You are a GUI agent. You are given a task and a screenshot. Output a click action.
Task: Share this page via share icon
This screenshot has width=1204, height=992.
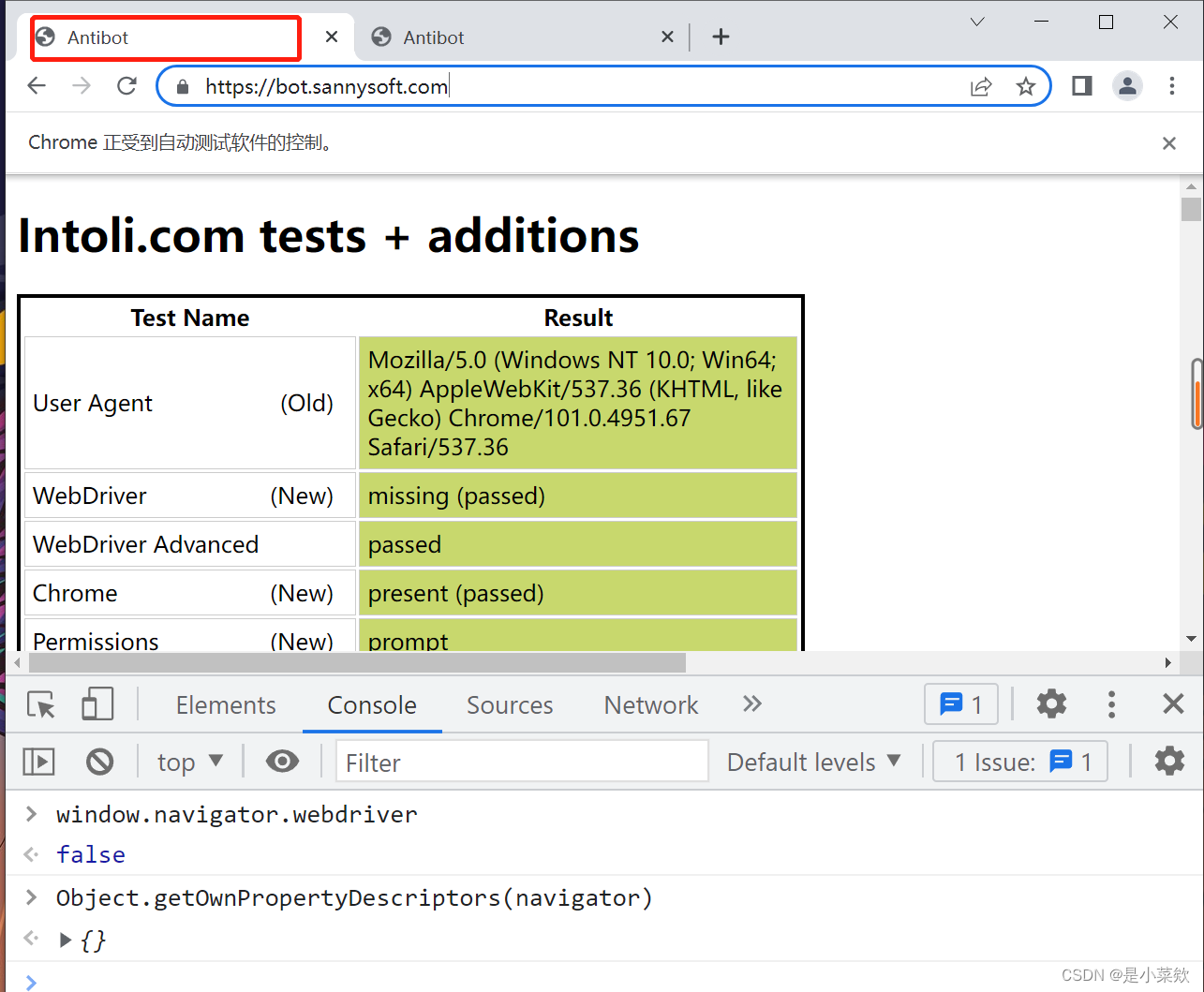981,87
